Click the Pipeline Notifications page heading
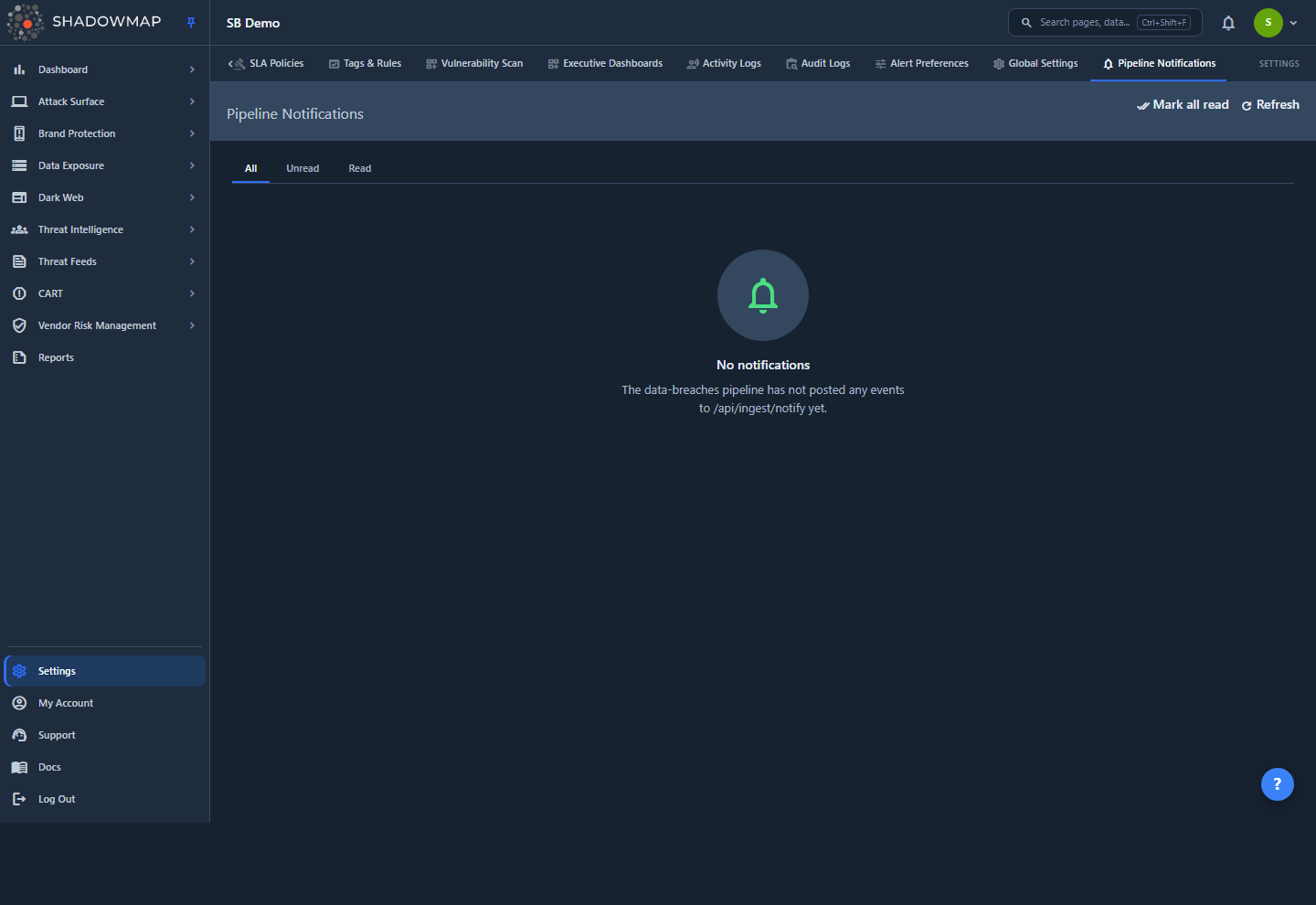This screenshot has height=905, width=1316. pyautogui.click(x=295, y=114)
